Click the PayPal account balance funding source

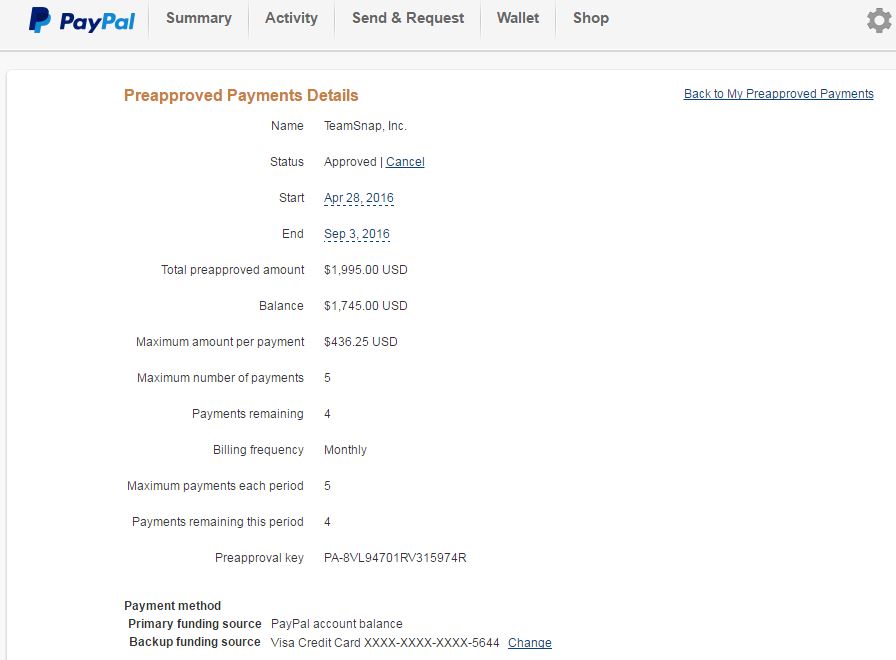[337, 624]
